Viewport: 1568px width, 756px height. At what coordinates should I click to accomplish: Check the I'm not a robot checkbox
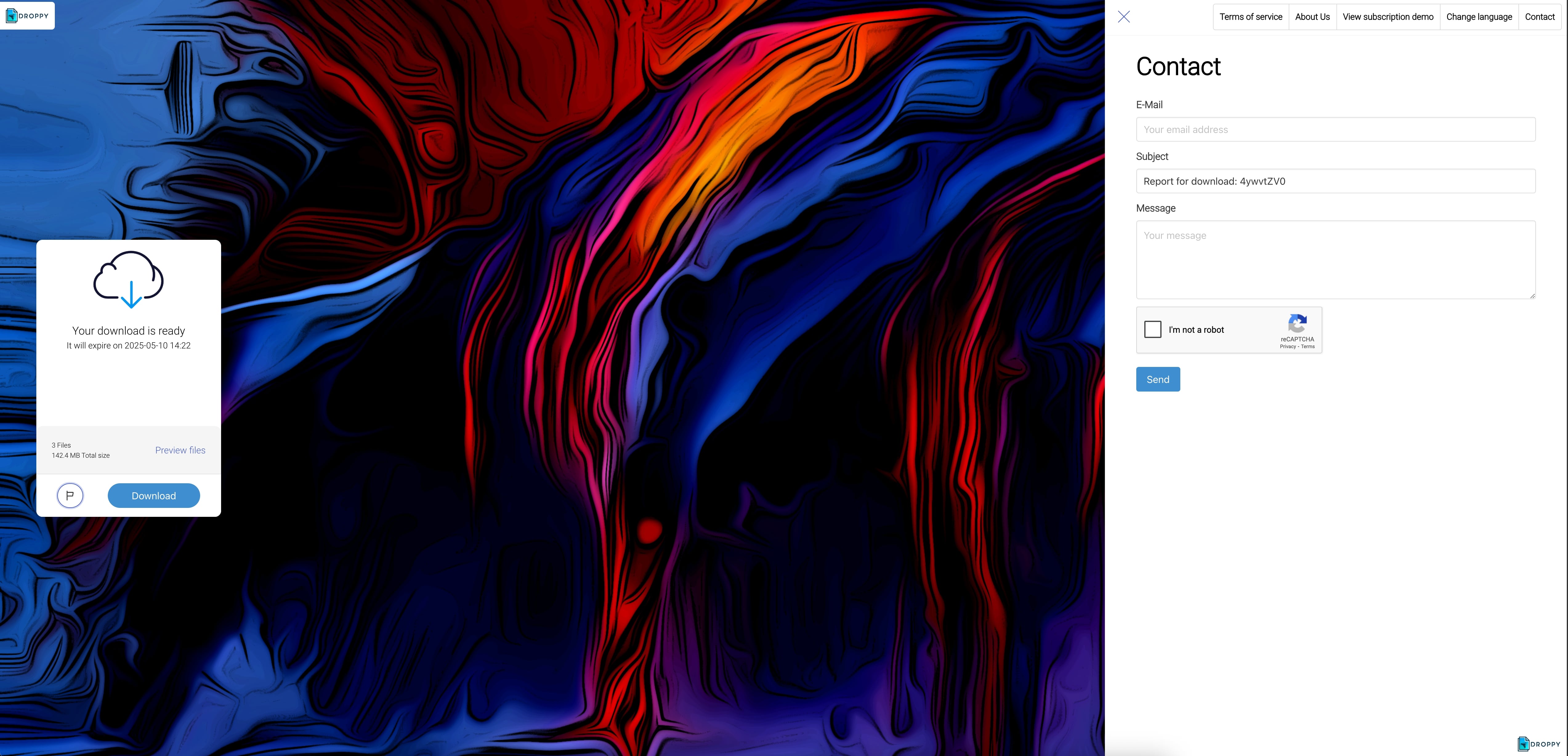[1153, 329]
